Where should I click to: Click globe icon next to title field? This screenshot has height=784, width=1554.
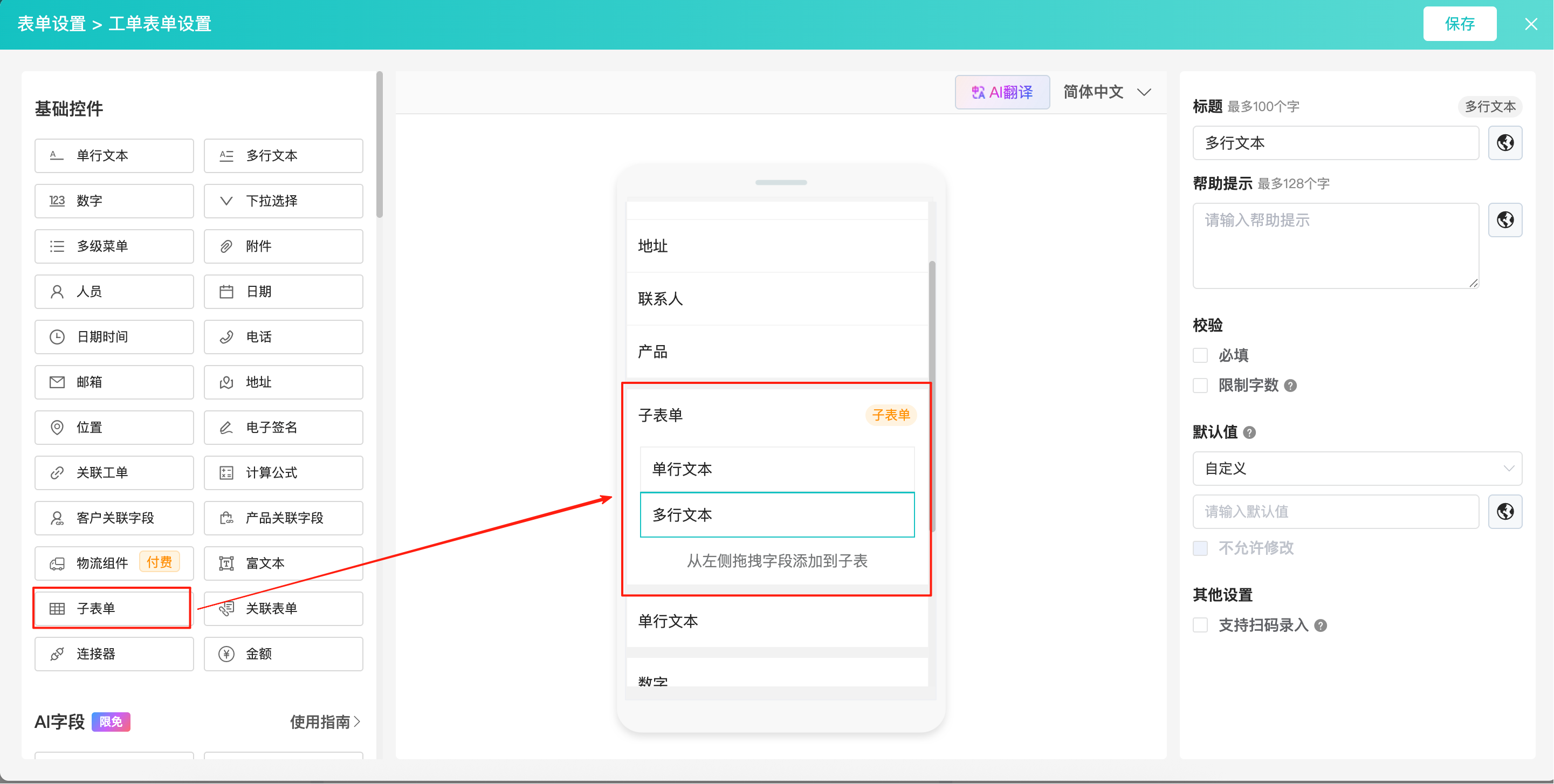point(1505,143)
